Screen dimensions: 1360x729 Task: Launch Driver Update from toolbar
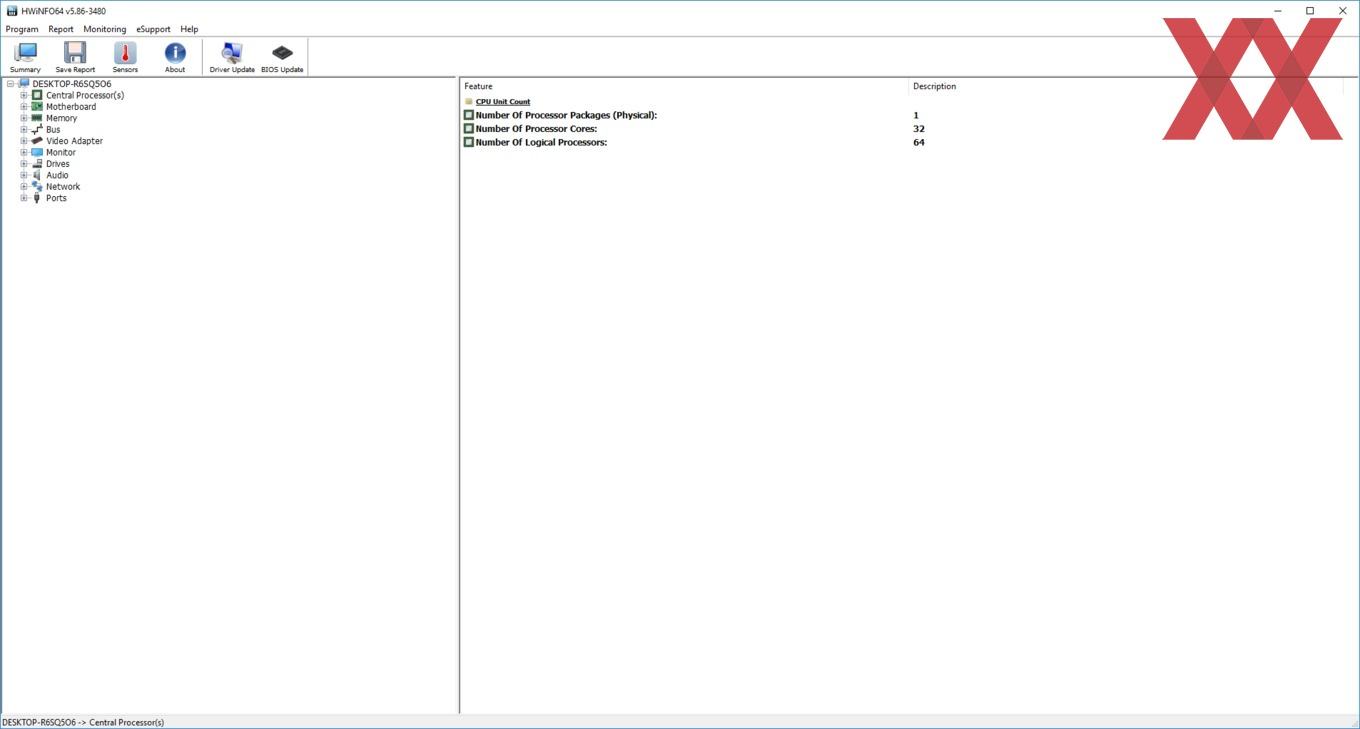(x=232, y=53)
